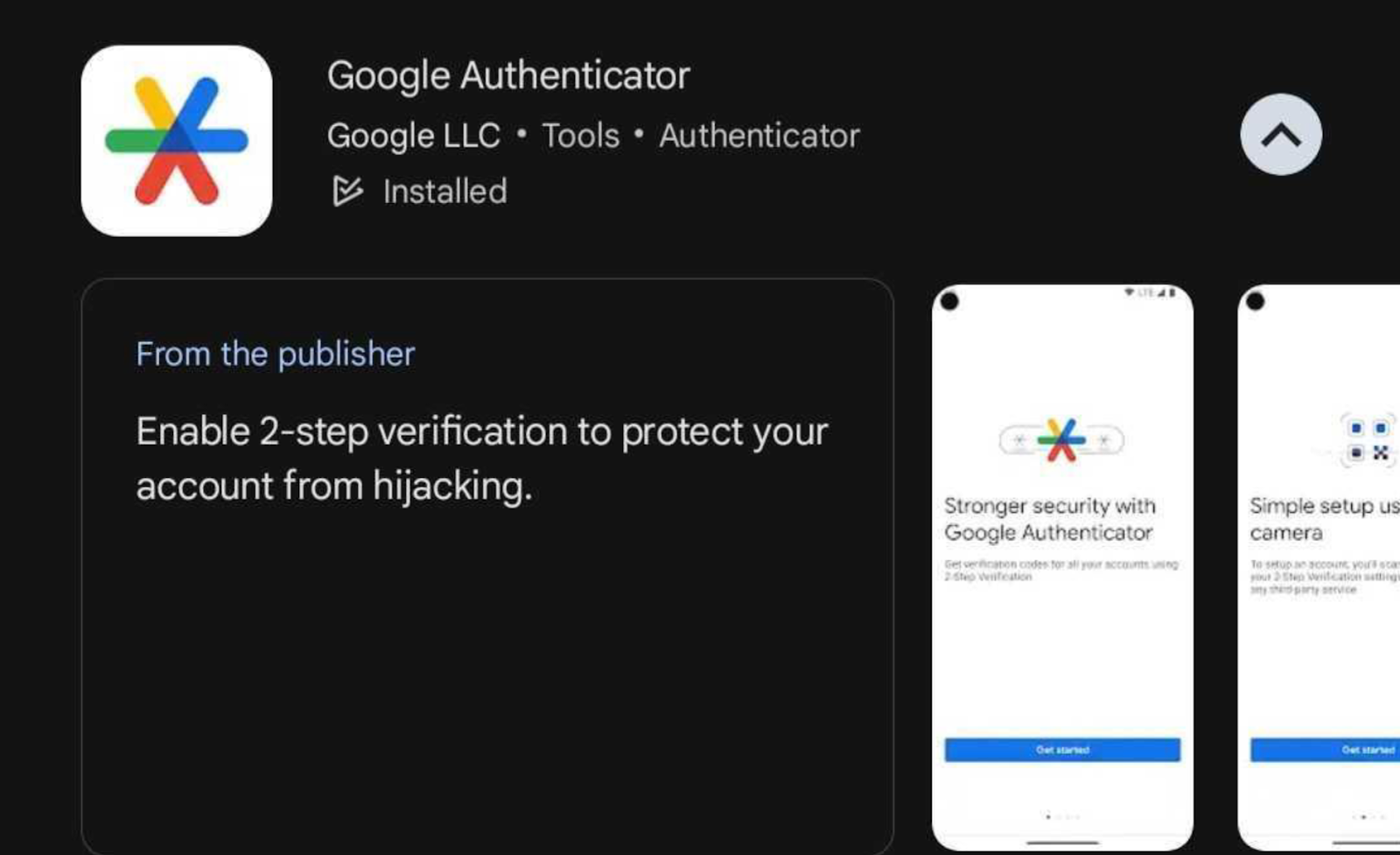Click Get started in second screenshot
The height and width of the screenshot is (855, 1400).
[1326, 750]
